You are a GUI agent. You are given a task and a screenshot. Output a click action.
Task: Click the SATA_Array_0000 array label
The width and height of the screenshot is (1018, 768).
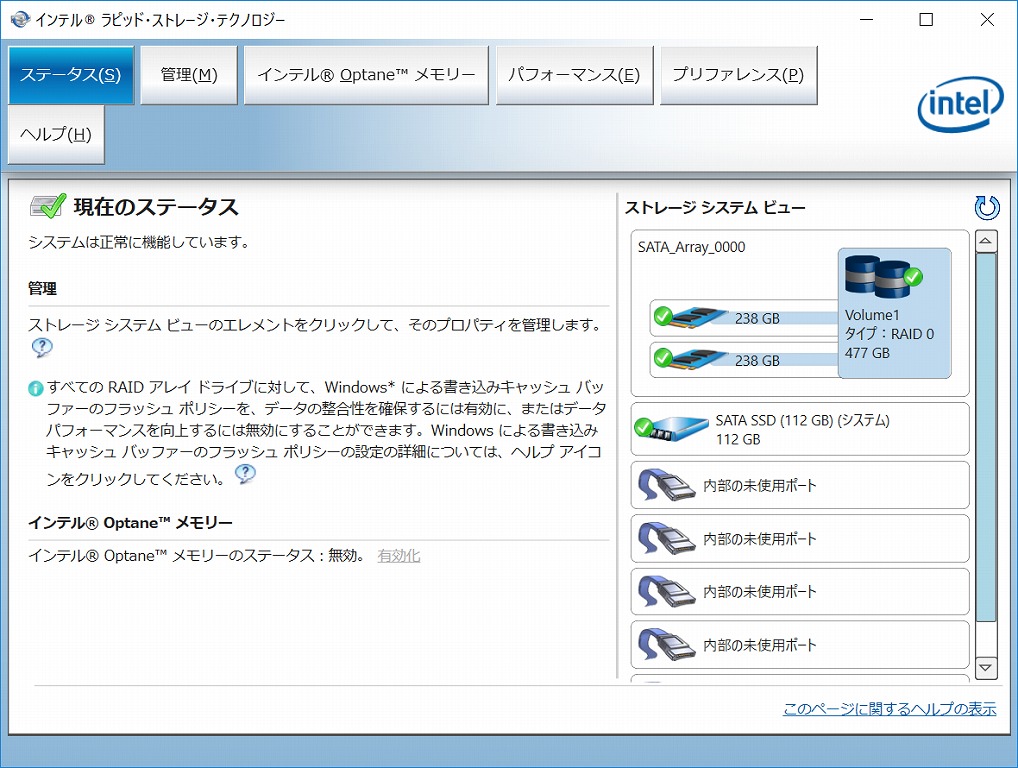(x=691, y=248)
